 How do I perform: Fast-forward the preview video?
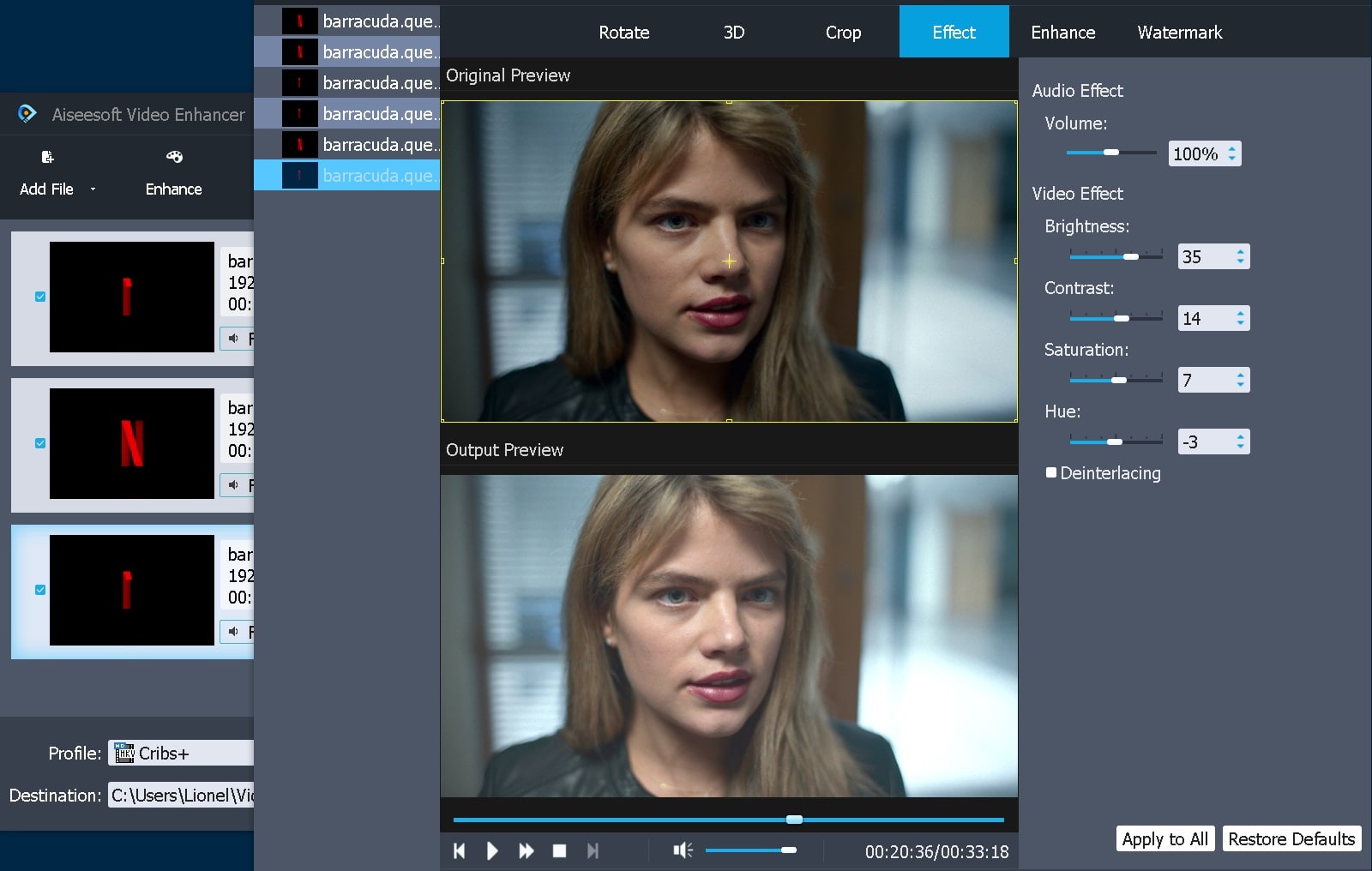click(x=526, y=850)
